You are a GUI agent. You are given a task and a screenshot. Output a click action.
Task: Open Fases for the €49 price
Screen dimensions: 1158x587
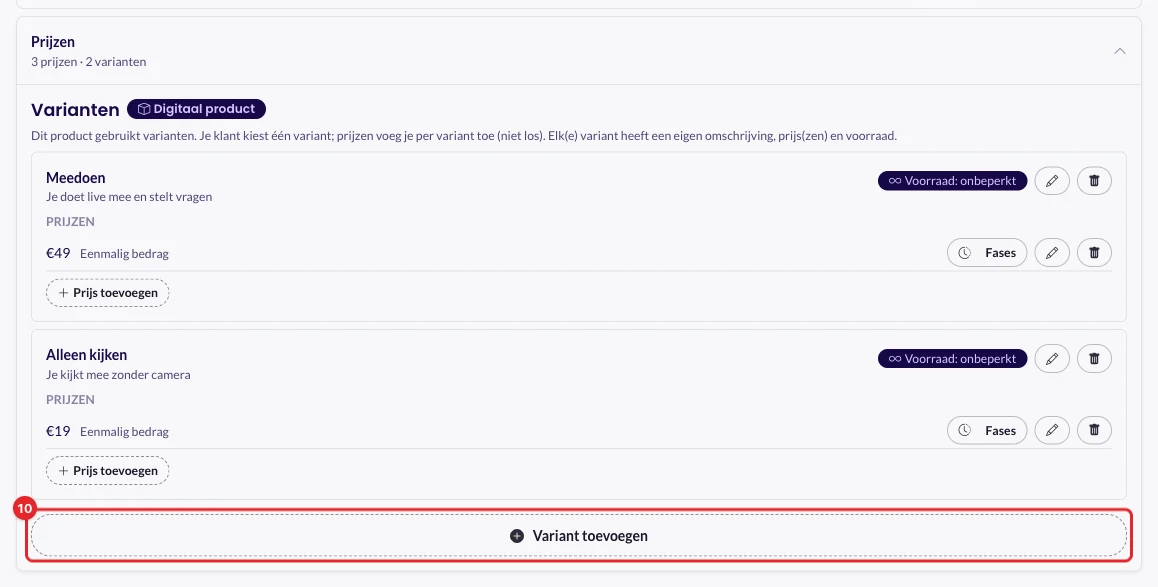987,253
